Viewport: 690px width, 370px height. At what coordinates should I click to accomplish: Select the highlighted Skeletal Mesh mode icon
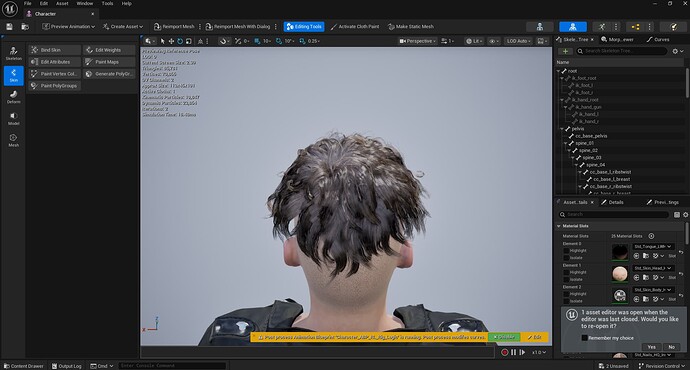point(573,27)
